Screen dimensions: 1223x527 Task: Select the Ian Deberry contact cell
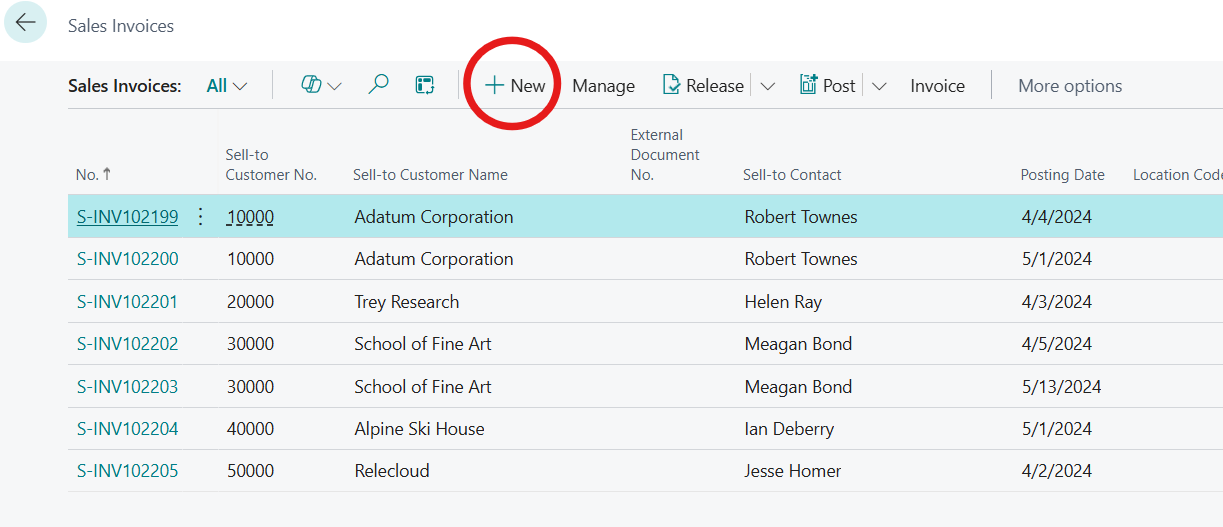click(789, 429)
